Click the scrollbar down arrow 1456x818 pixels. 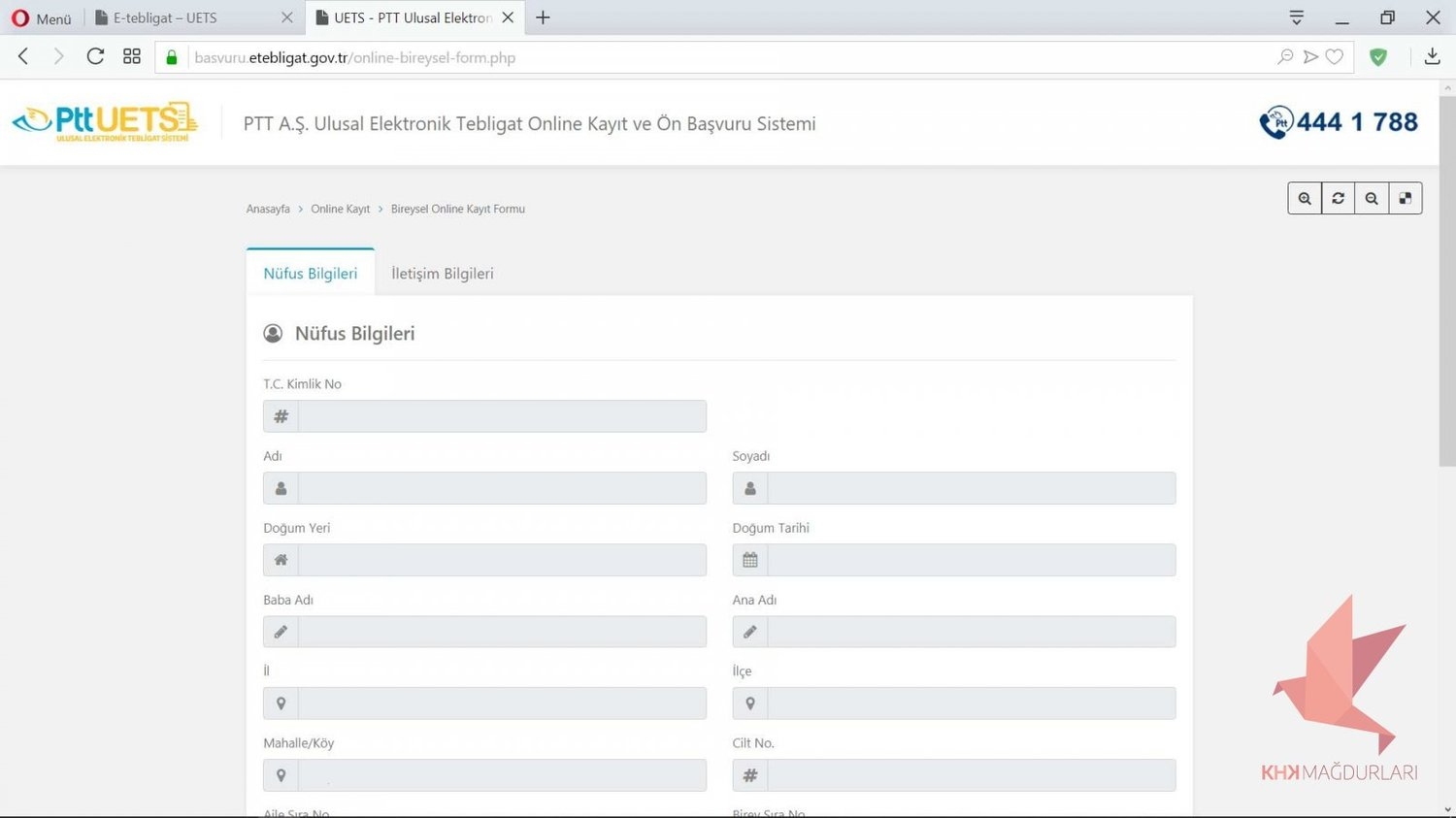click(x=1447, y=809)
